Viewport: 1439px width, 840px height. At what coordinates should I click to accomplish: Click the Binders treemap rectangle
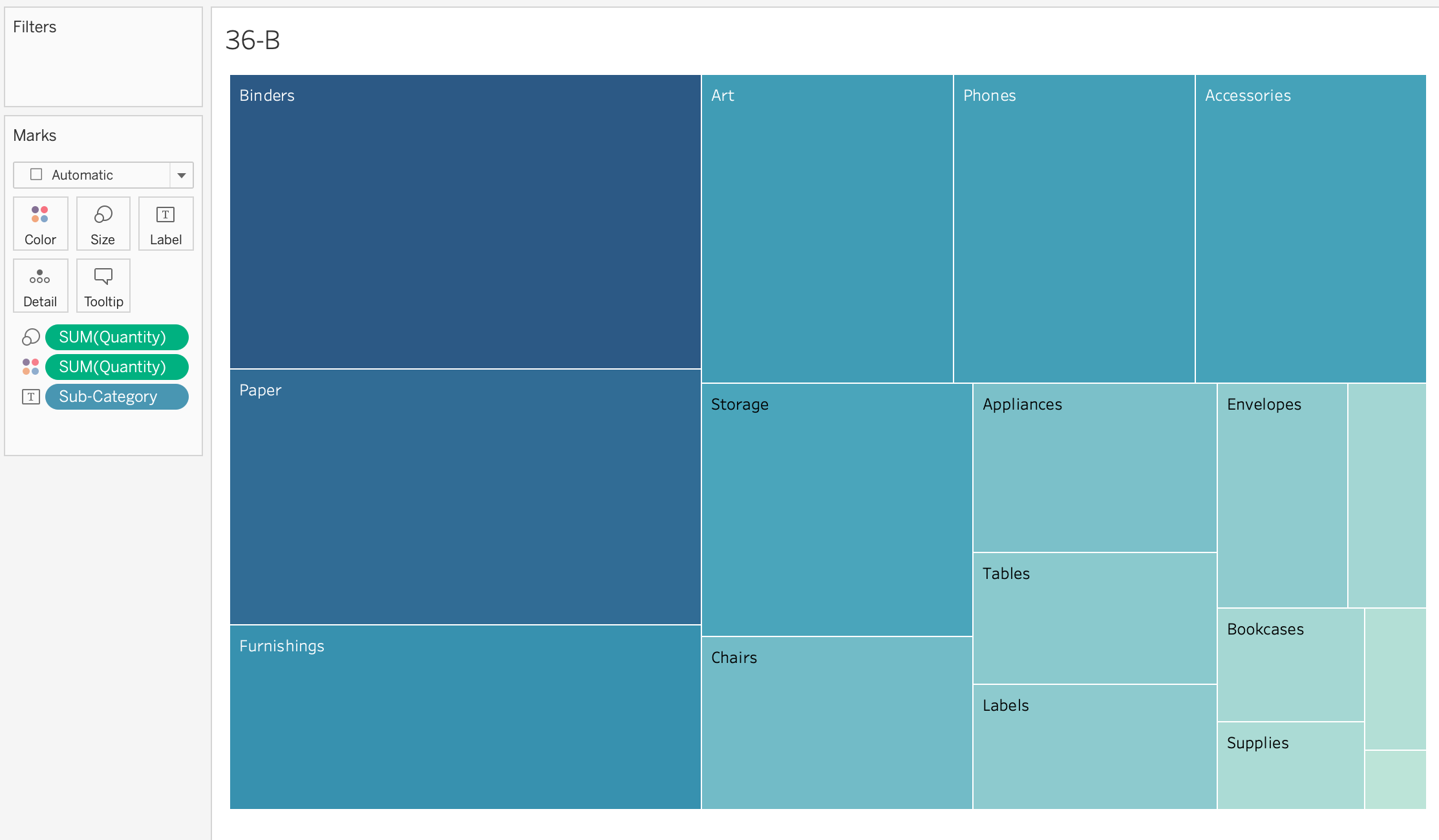(x=465, y=222)
